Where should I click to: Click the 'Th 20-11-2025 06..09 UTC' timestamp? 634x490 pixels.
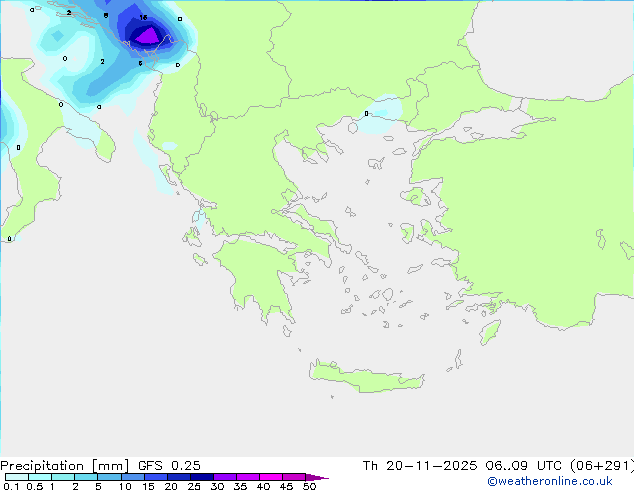(x=464, y=466)
